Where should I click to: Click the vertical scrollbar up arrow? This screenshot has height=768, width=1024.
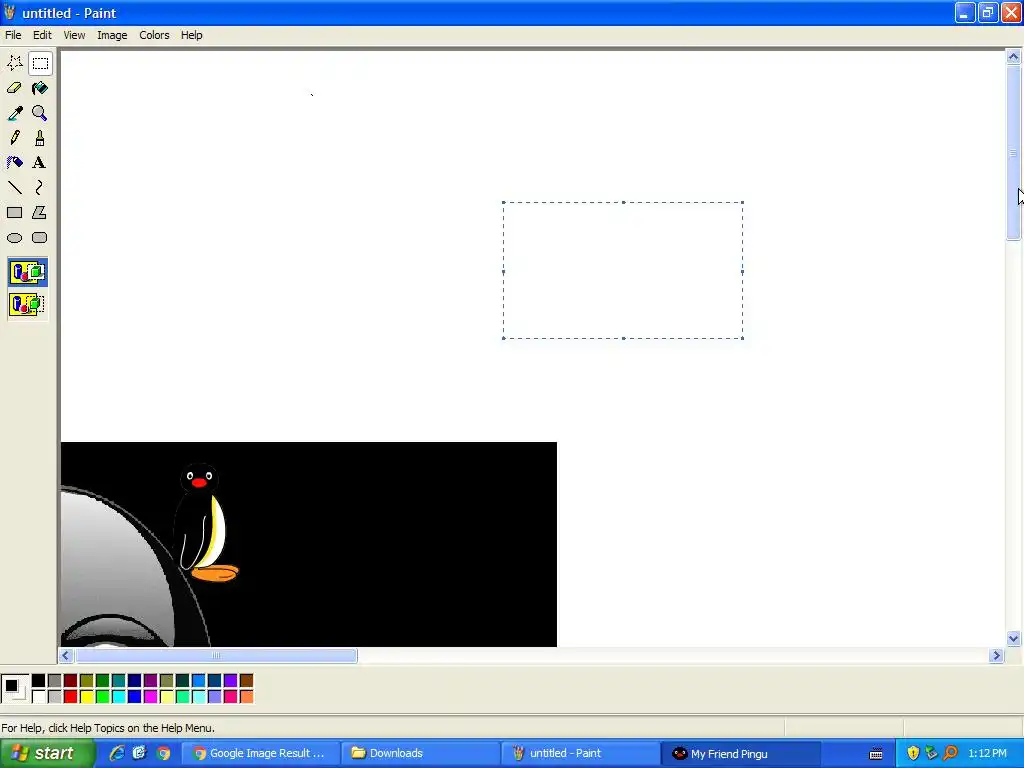coord(1014,57)
